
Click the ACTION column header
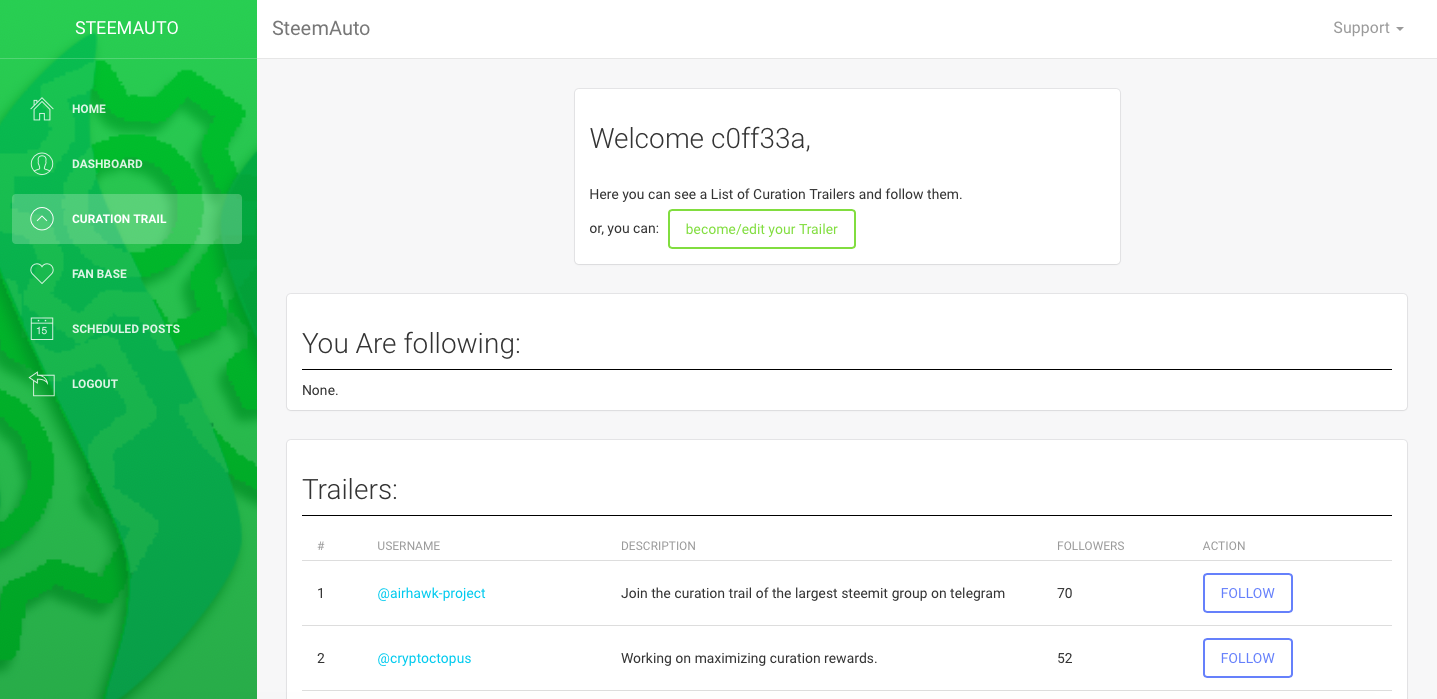pyautogui.click(x=1224, y=546)
